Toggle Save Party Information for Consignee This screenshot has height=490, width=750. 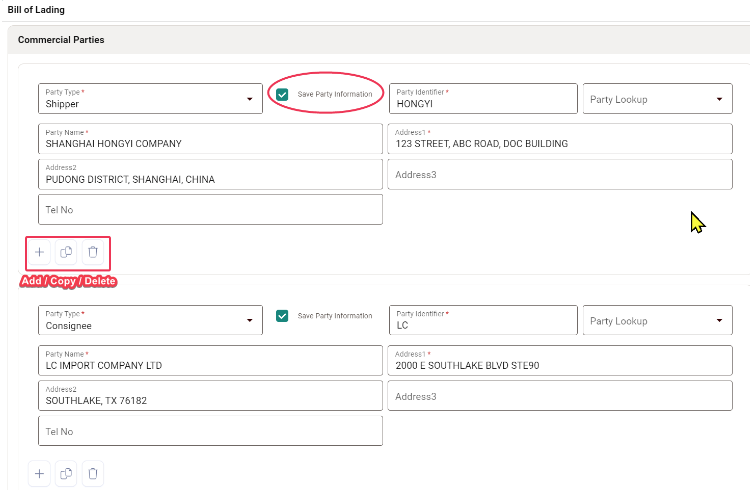coord(282,316)
